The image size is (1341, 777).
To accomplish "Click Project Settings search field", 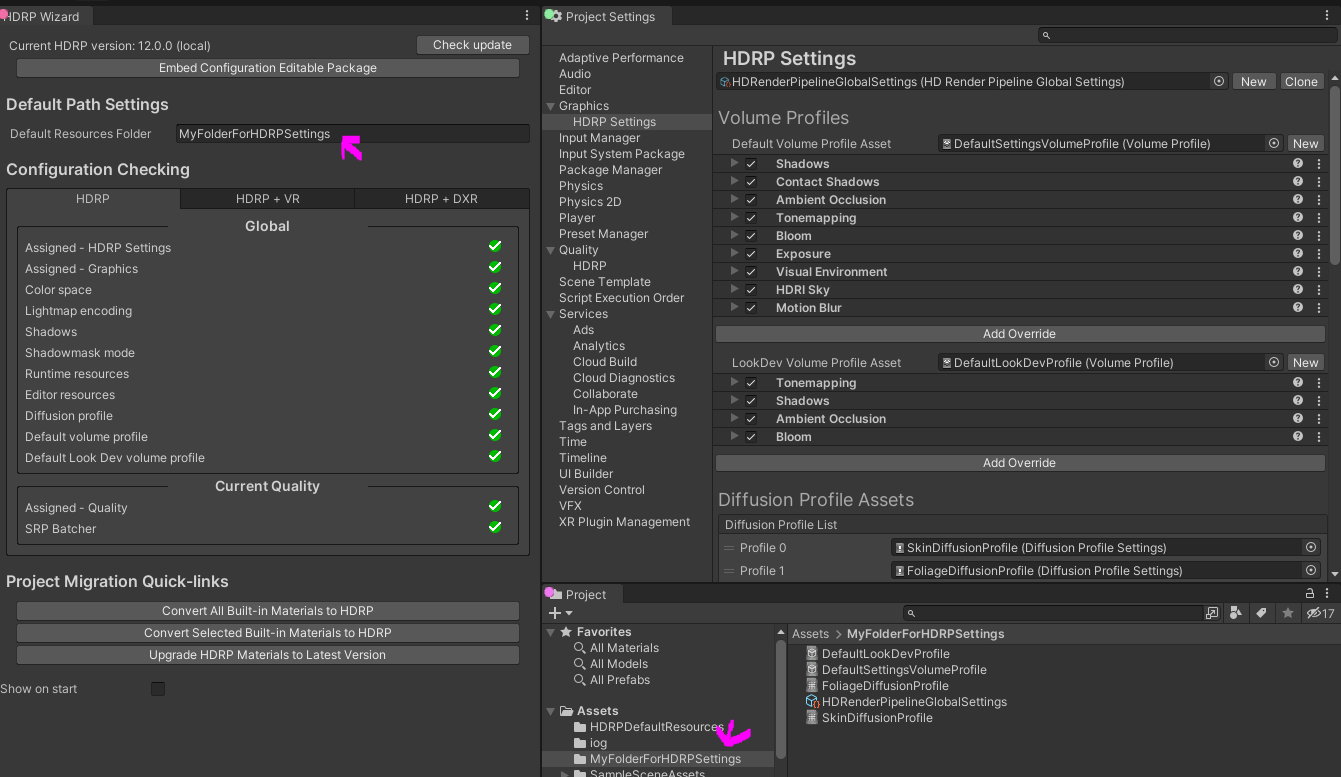I will (1185, 35).
